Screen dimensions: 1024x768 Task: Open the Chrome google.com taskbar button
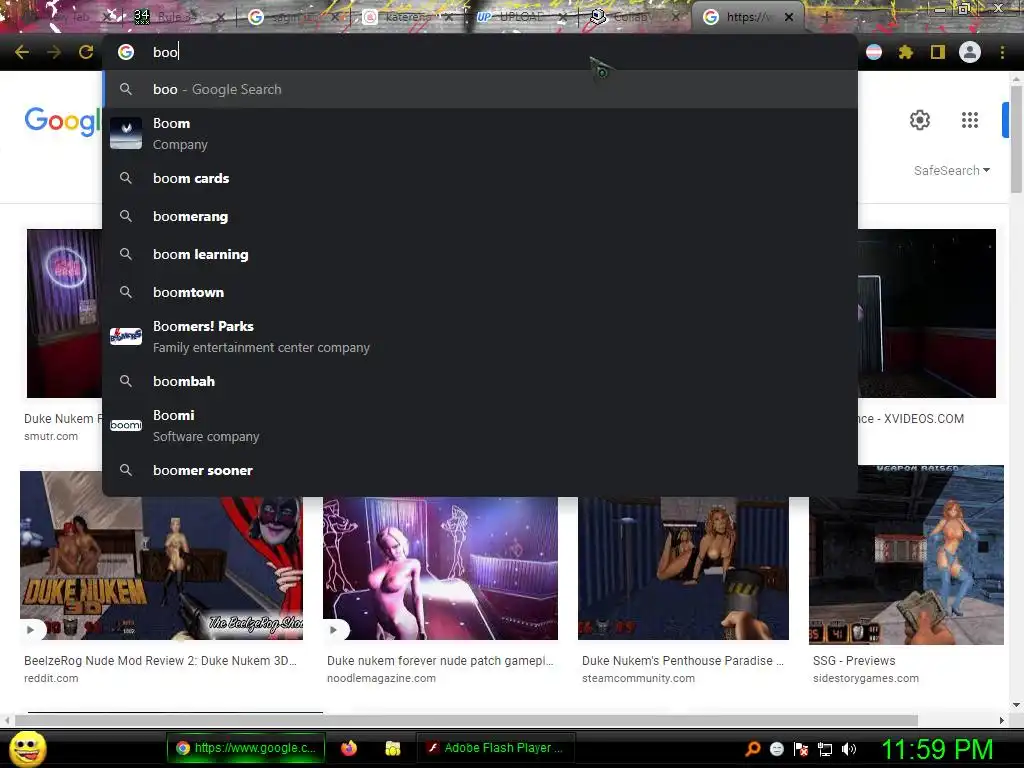246,748
